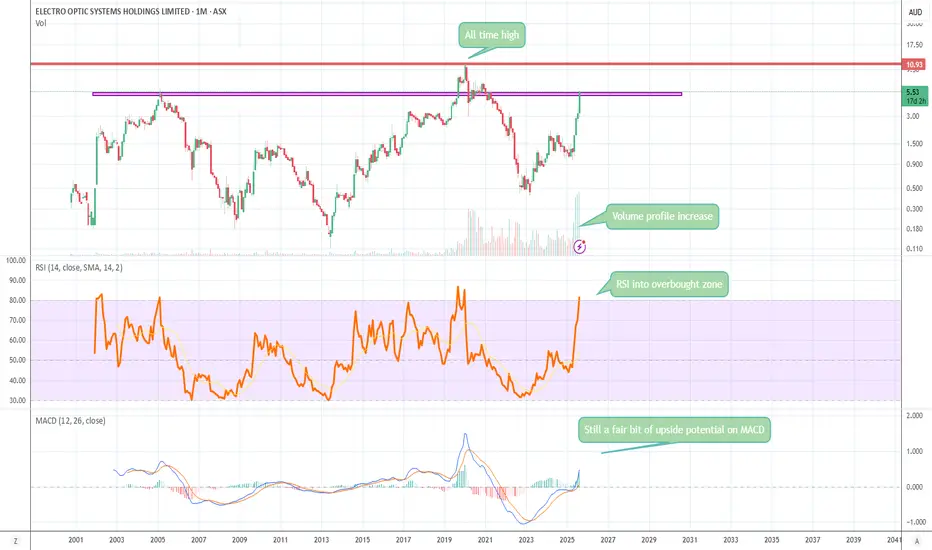The height and width of the screenshot is (550, 932).
Task: Click the 2019 year label
Action: click(x=444, y=540)
